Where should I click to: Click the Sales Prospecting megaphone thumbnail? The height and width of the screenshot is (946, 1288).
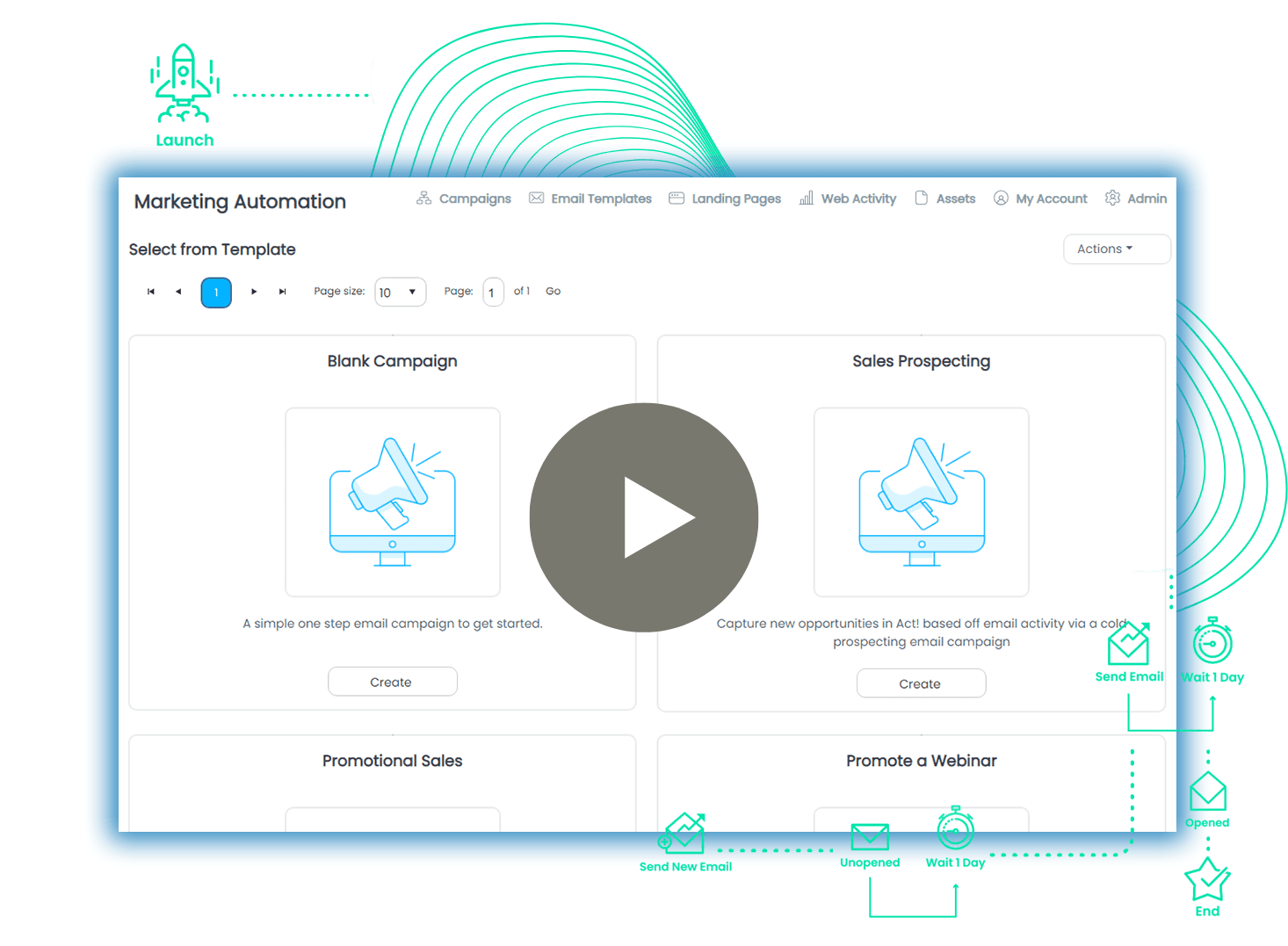coord(921,502)
